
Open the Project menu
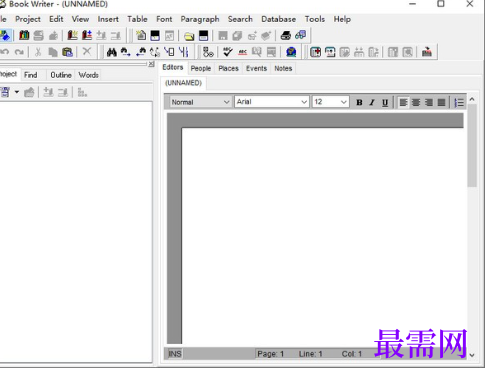[x=28, y=19]
